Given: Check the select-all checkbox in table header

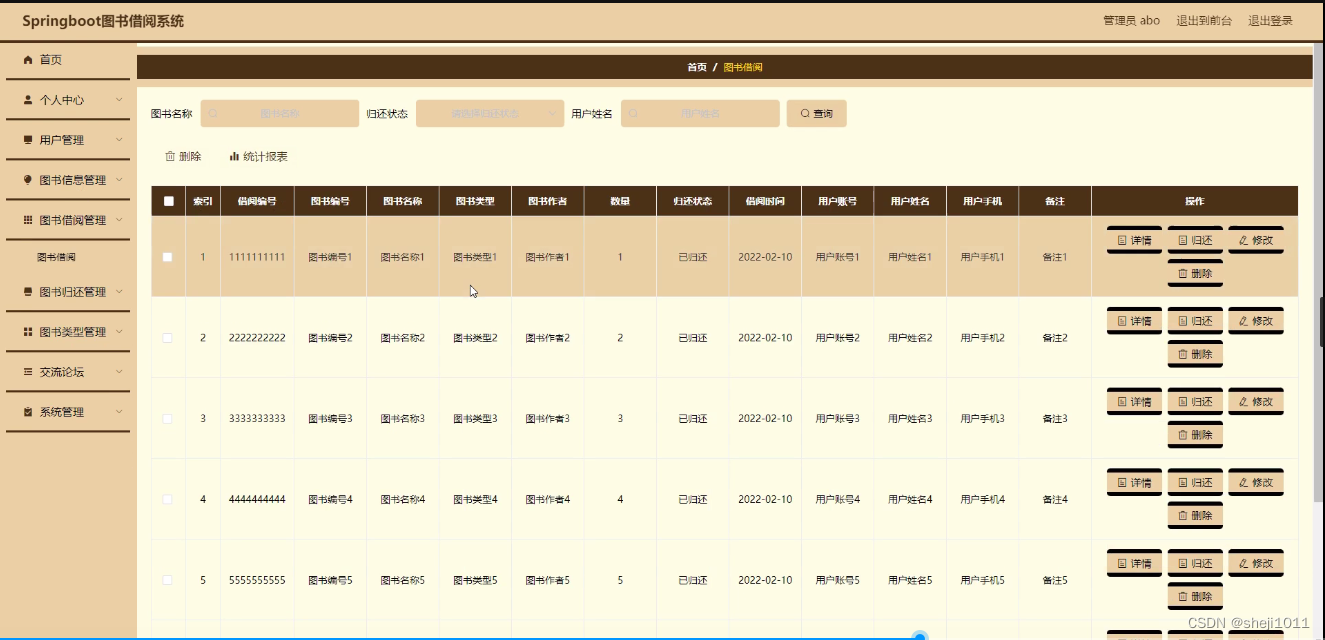Looking at the screenshot, I should [x=168, y=200].
